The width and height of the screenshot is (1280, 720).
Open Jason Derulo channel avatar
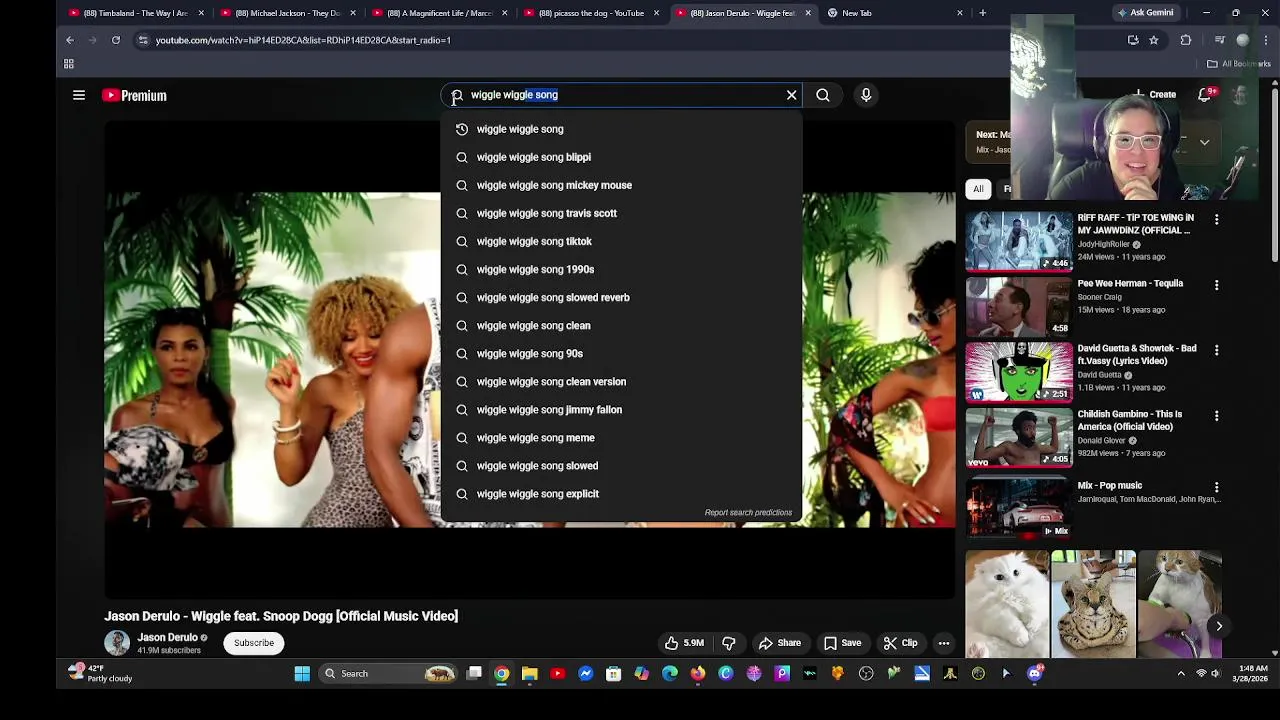[x=117, y=643]
